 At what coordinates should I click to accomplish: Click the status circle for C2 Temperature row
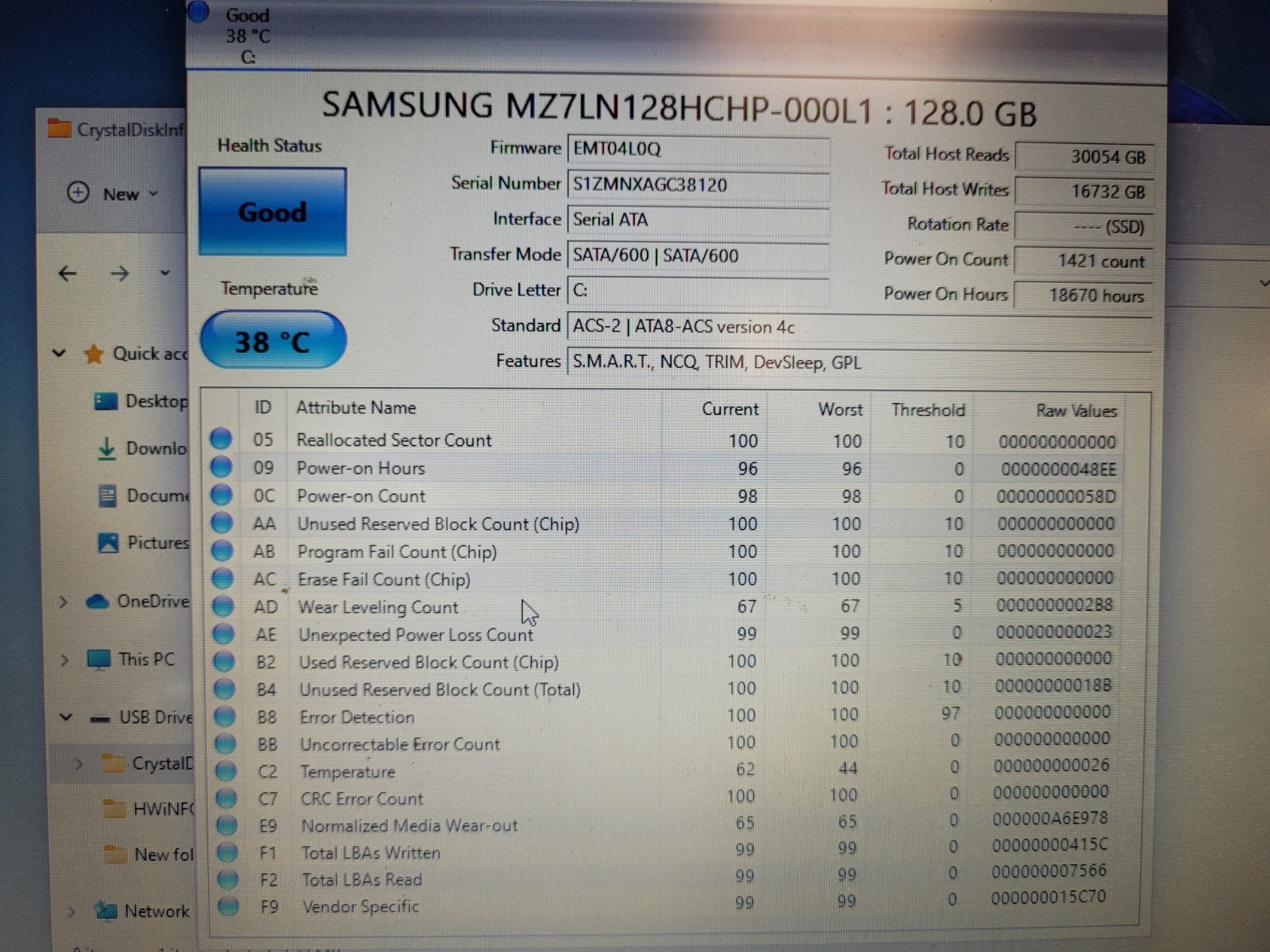pos(225,771)
